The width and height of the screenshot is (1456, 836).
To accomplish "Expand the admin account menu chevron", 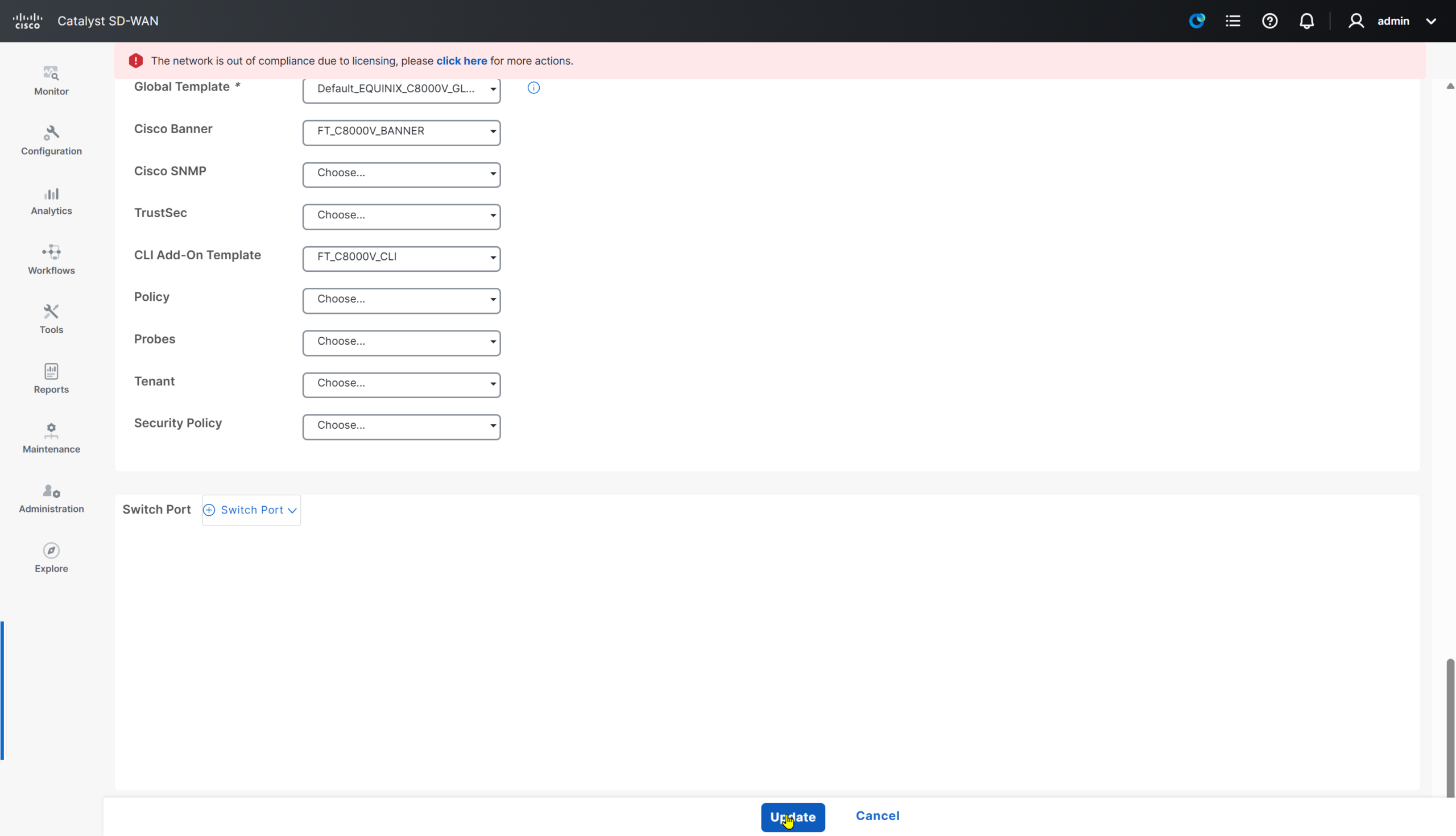I will tap(1431, 21).
